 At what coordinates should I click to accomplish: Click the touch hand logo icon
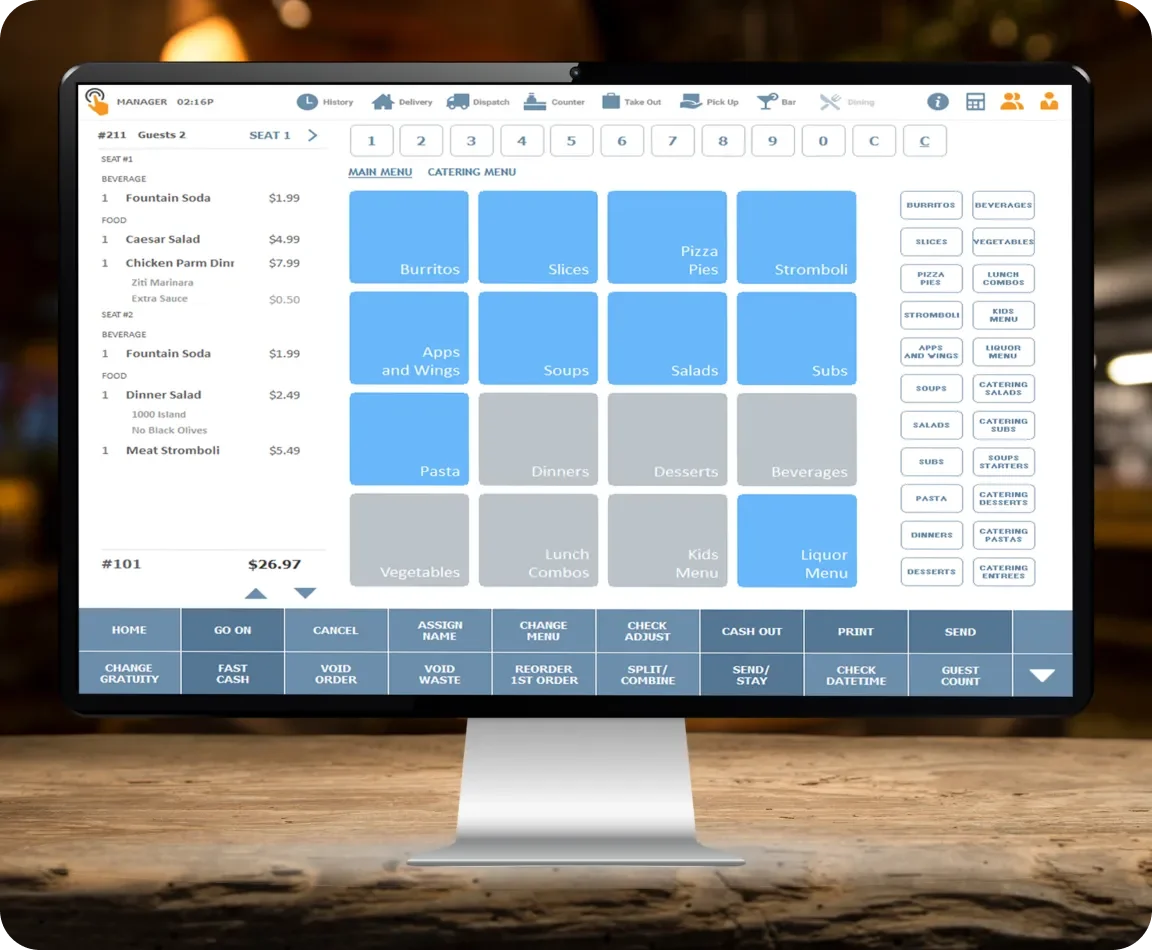(x=96, y=101)
